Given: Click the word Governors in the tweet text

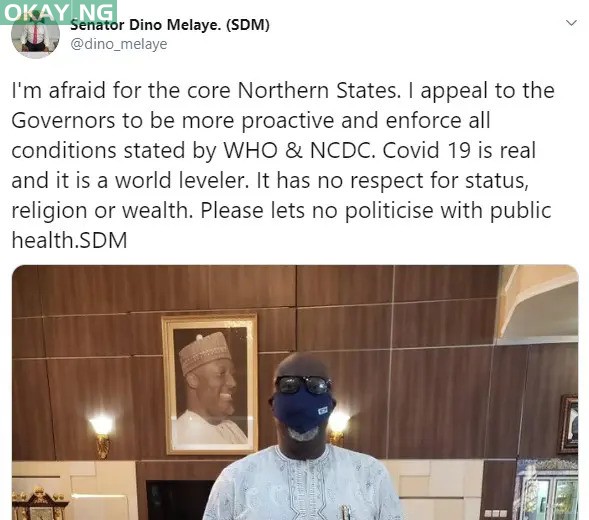Looking at the screenshot, I should pos(63,121).
